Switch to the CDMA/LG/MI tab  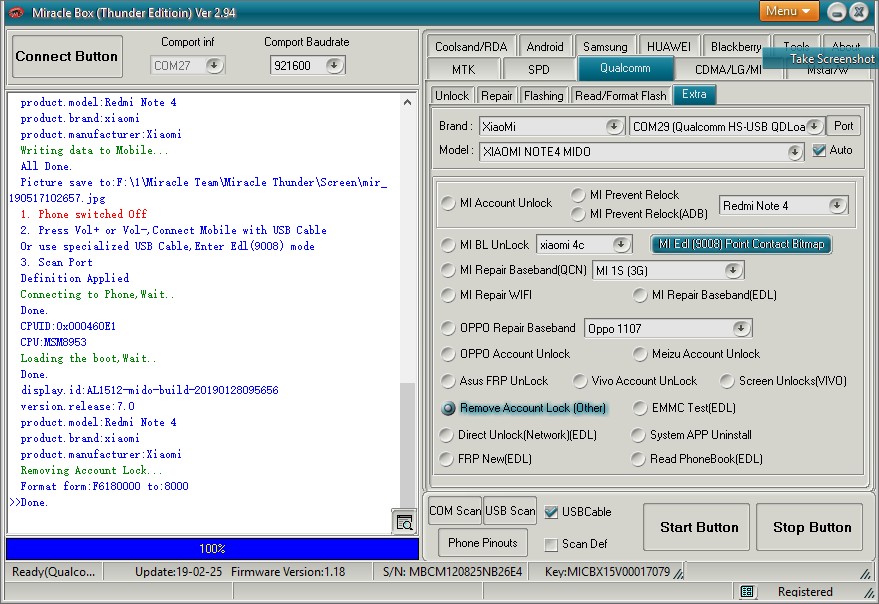click(x=728, y=70)
